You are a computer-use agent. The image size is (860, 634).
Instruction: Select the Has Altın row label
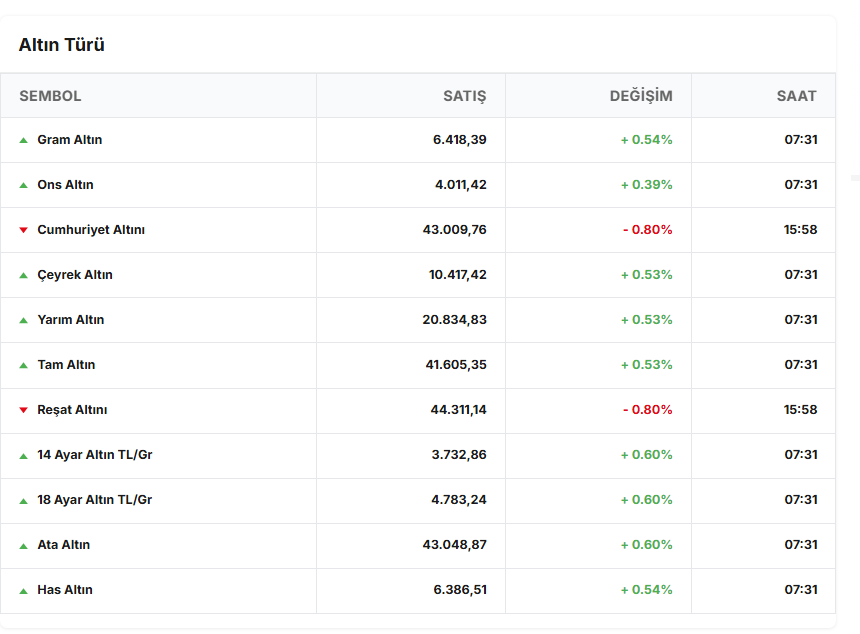[65, 590]
